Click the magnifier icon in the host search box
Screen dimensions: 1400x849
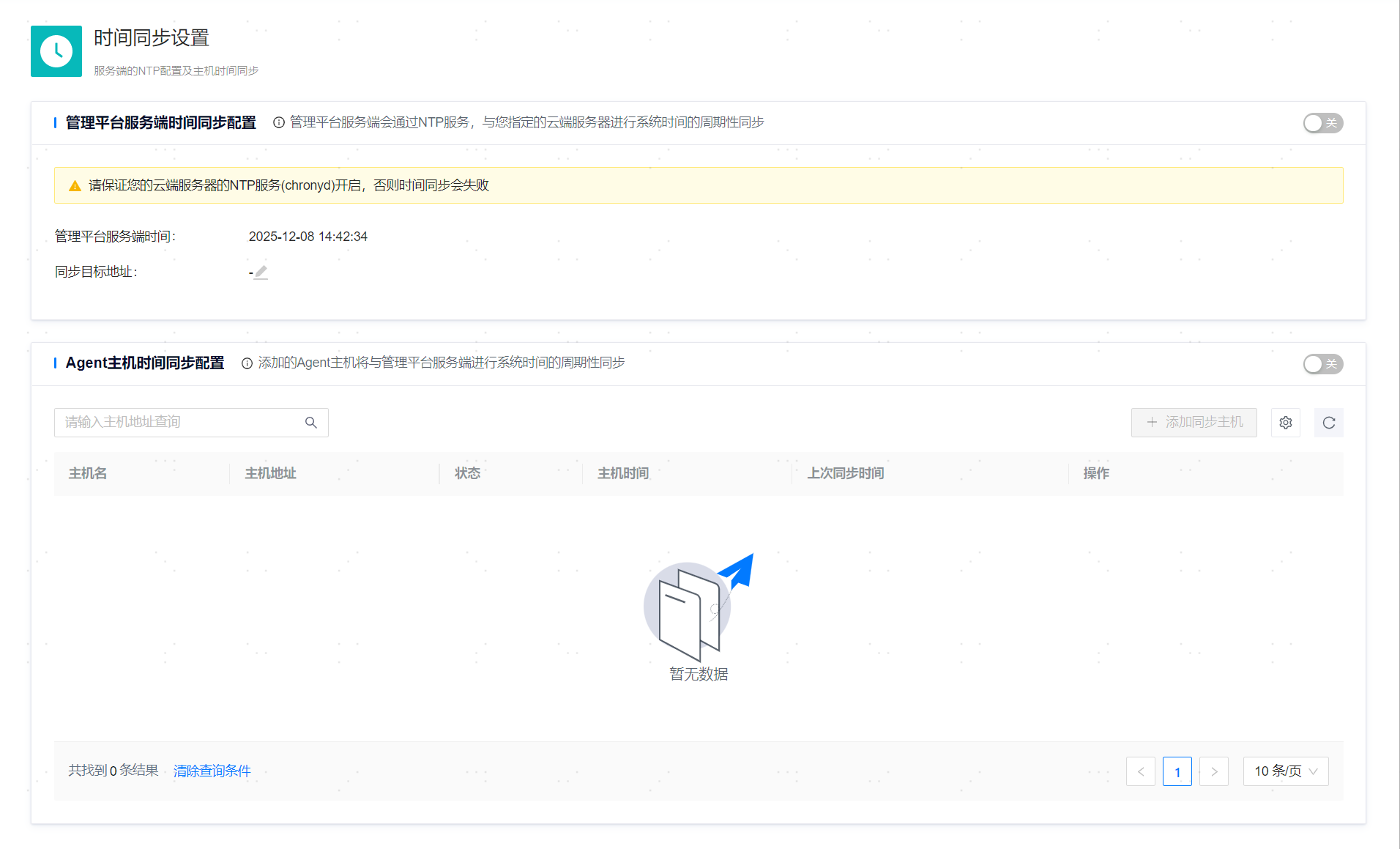311,423
